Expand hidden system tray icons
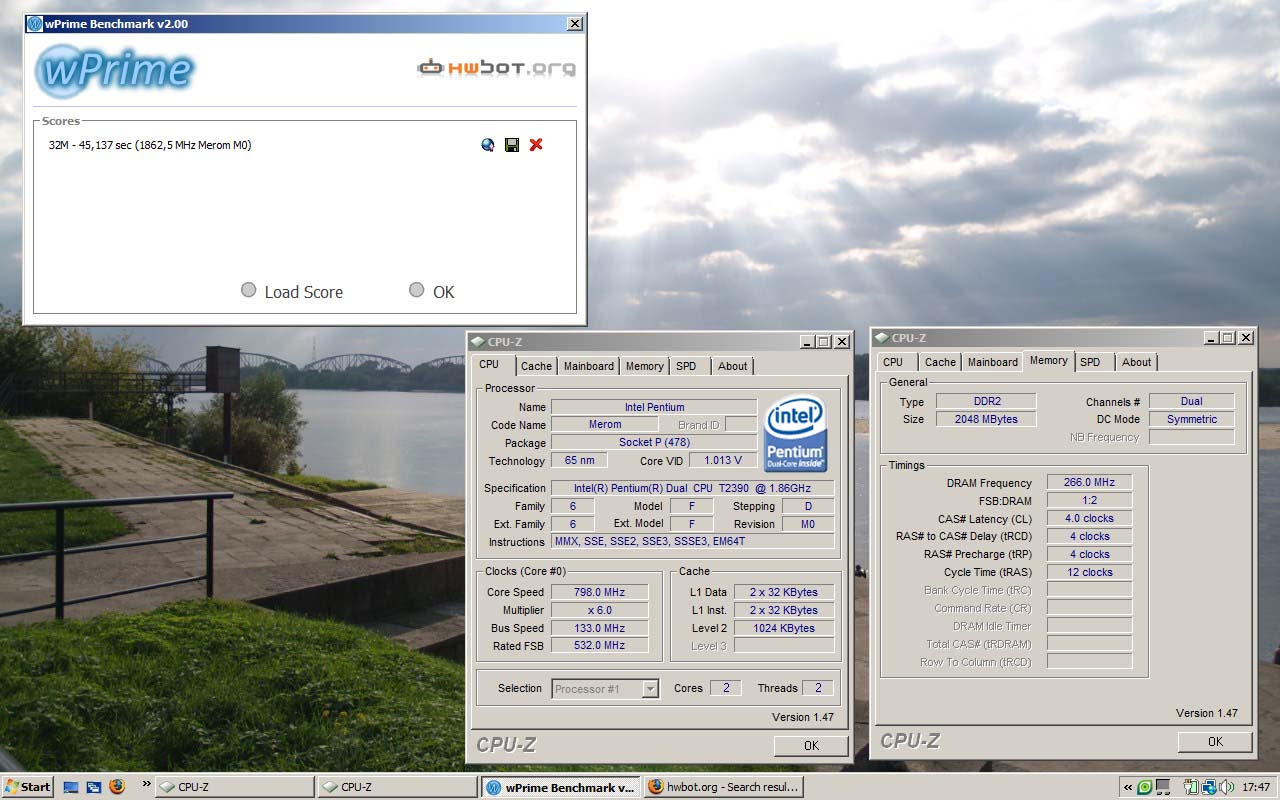The width and height of the screenshot is (1280, 800). [1128, 788]
